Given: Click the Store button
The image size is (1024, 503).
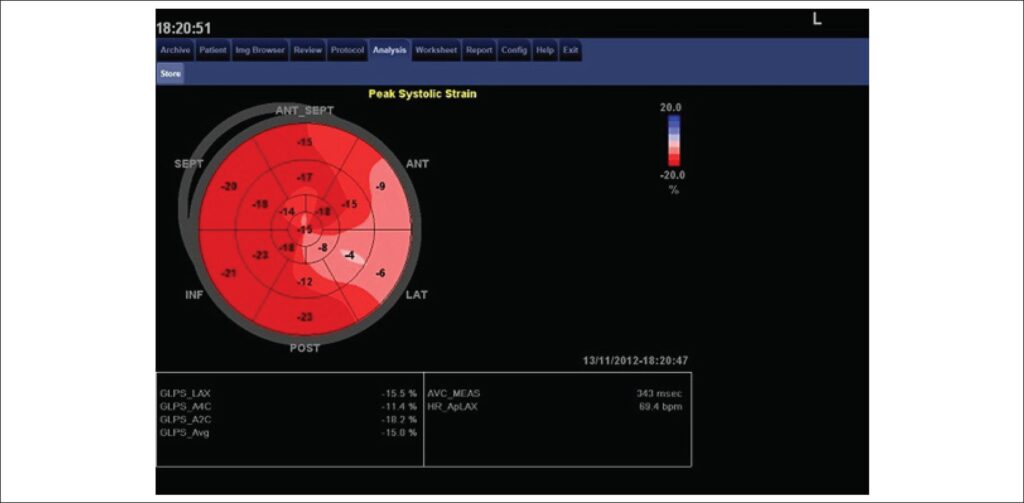Looking at the screenshot, I should point(170,74).
